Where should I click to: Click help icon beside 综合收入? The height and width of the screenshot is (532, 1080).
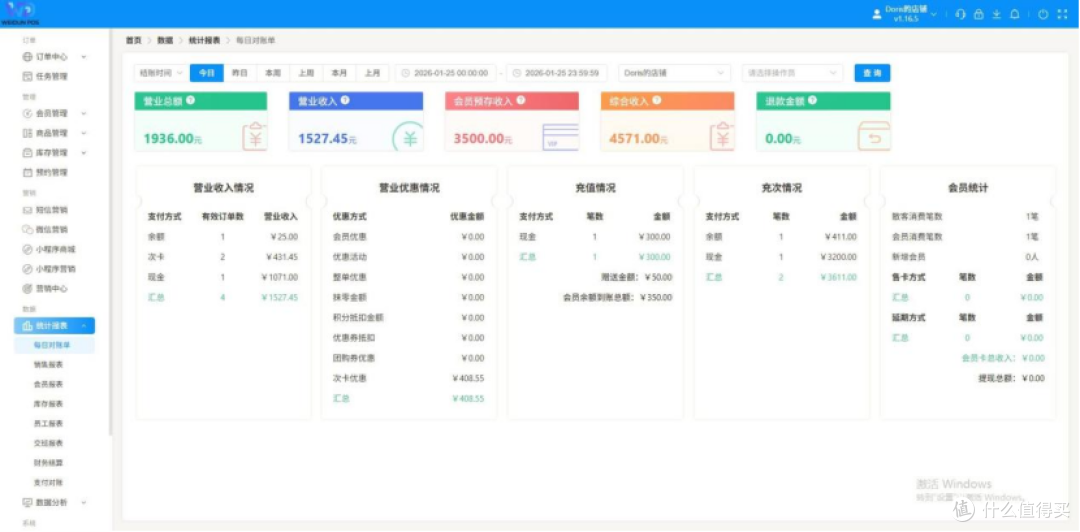657,101
